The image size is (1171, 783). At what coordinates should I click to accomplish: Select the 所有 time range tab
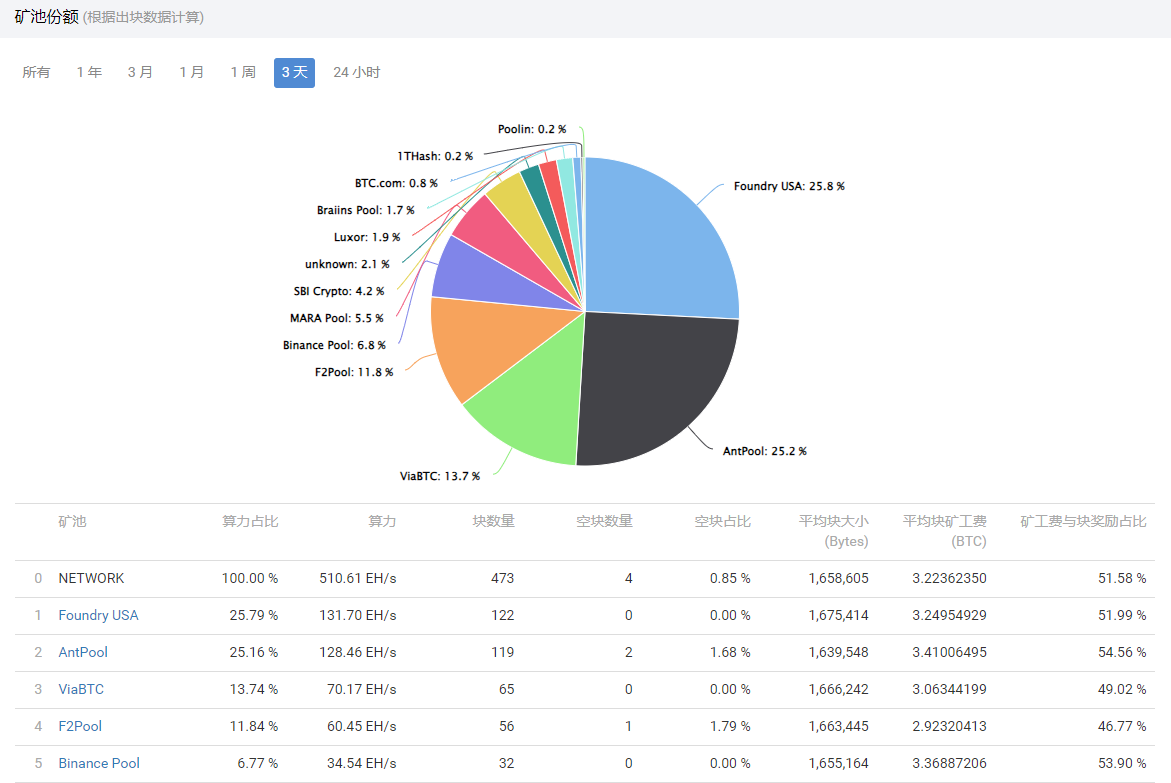36,72
